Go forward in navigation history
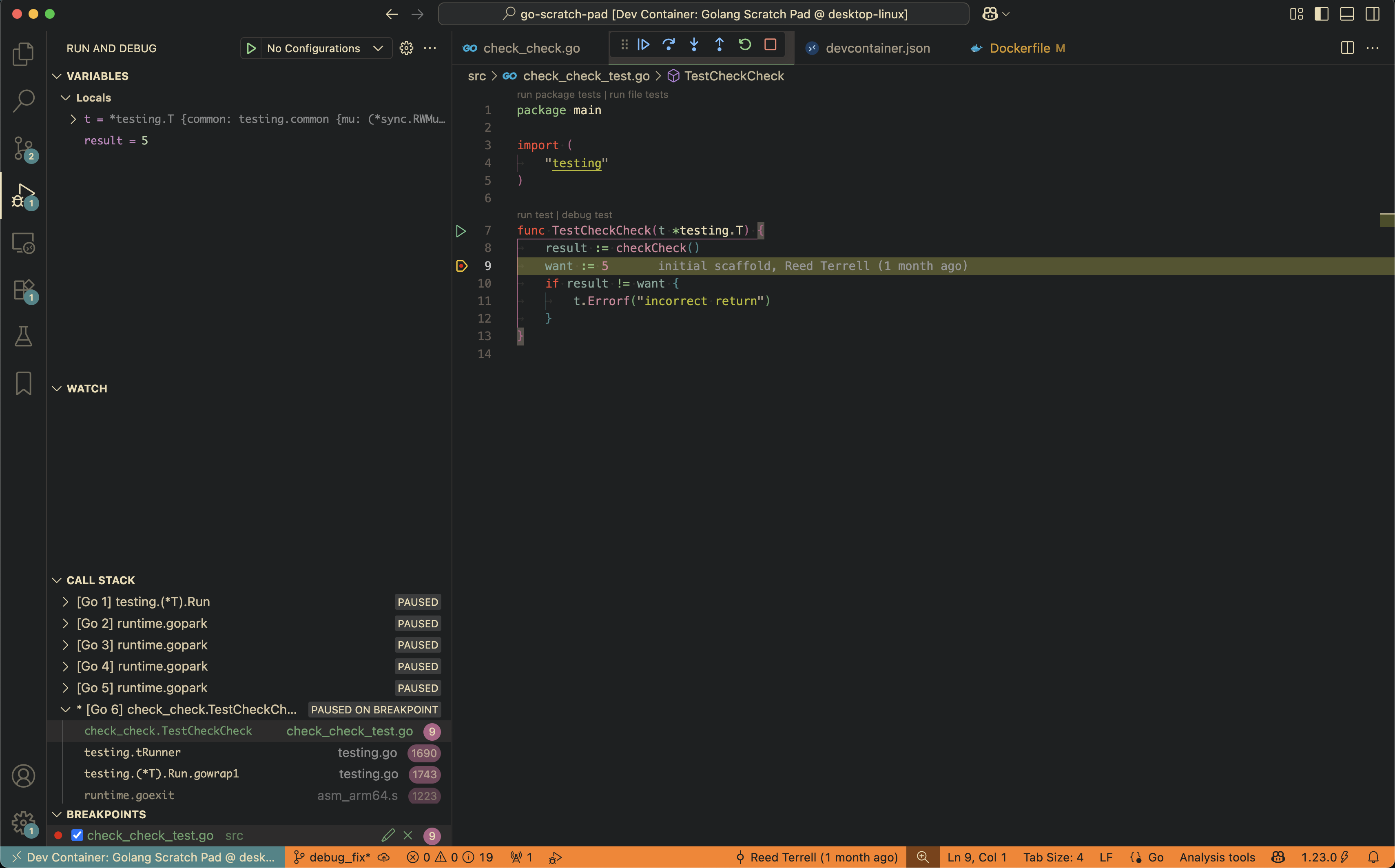 (417, 14)
